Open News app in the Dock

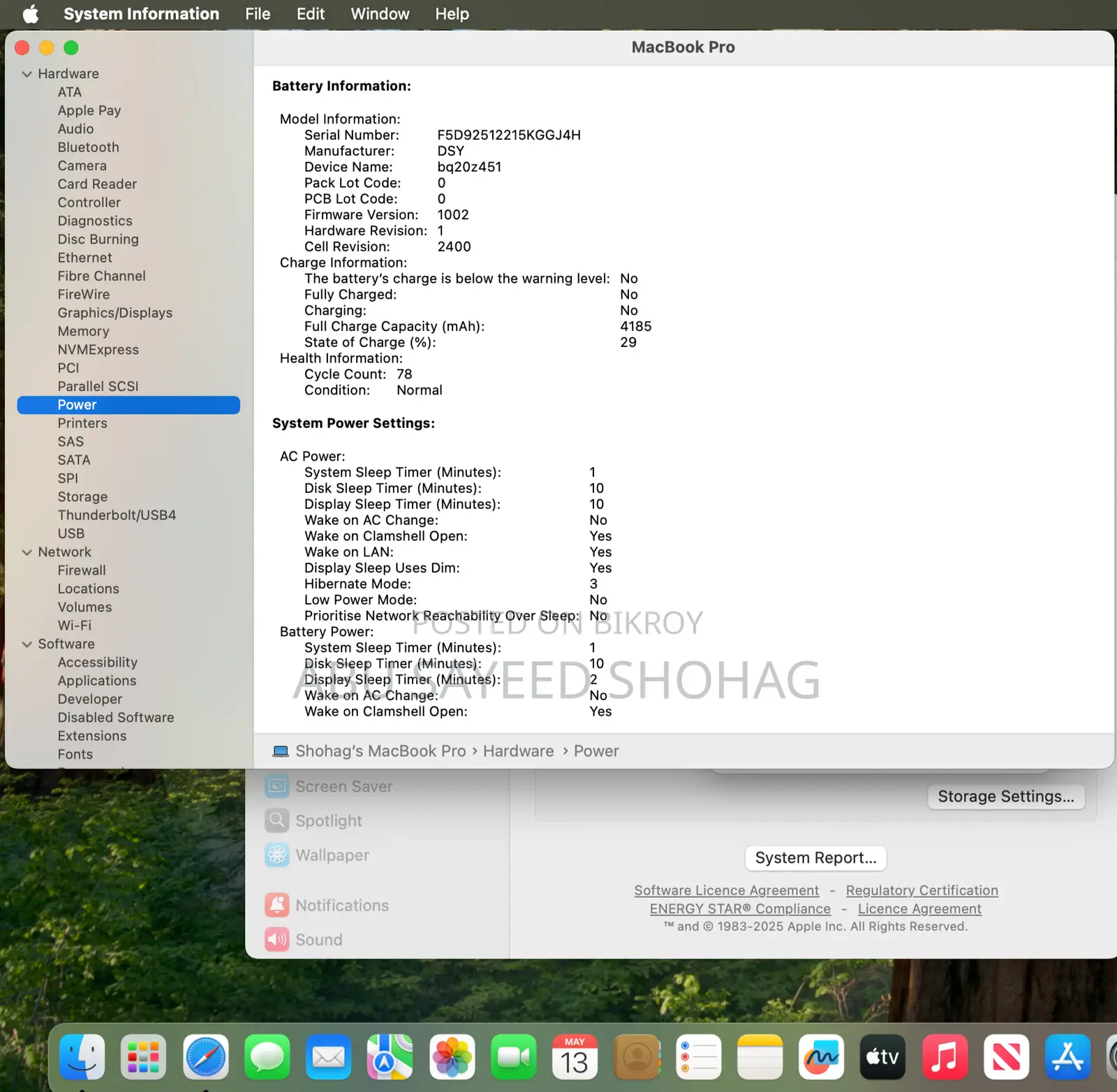pos(1006,1057)
